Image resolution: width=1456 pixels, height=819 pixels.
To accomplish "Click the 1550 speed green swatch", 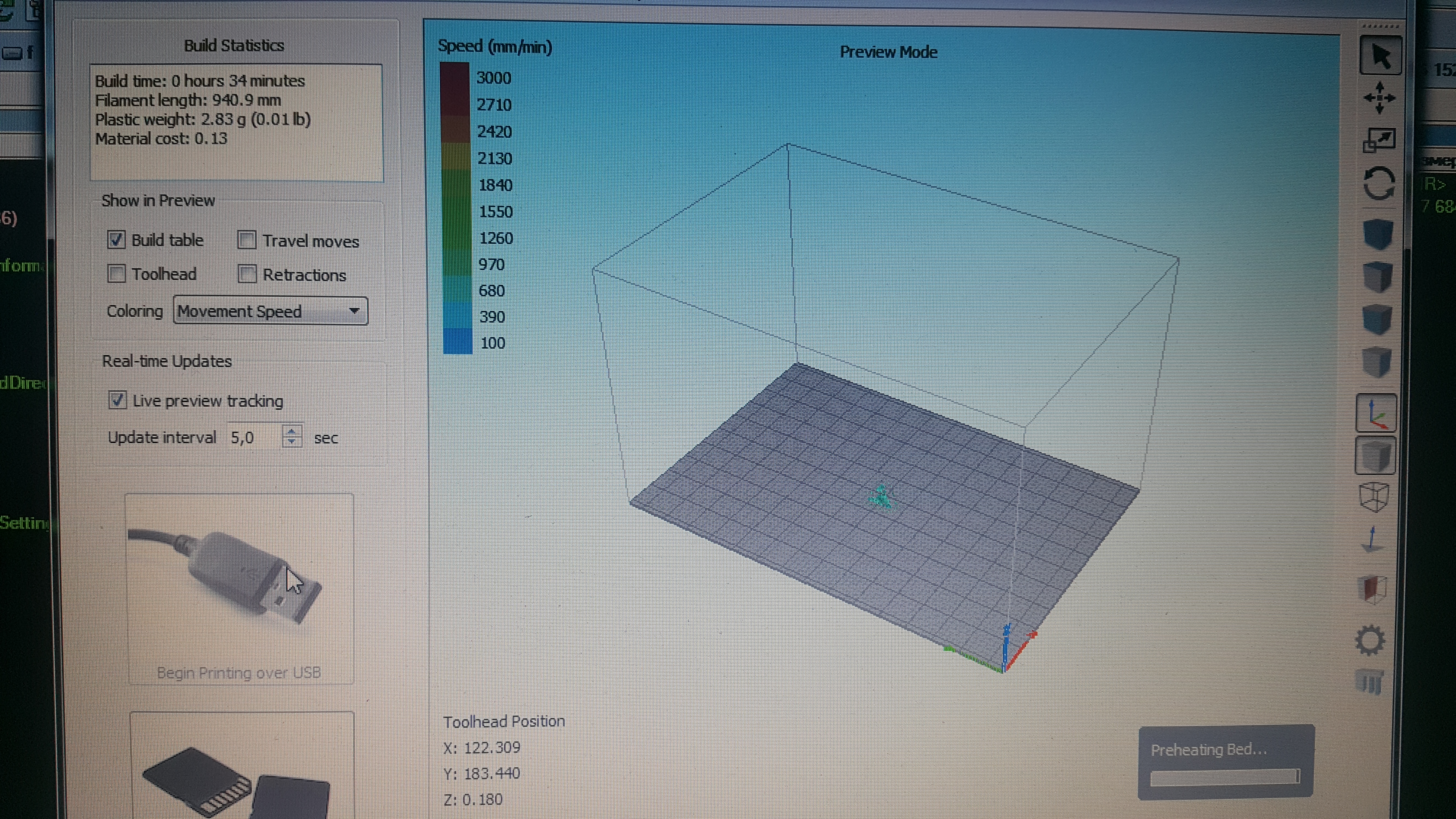I will coord(457,211).
